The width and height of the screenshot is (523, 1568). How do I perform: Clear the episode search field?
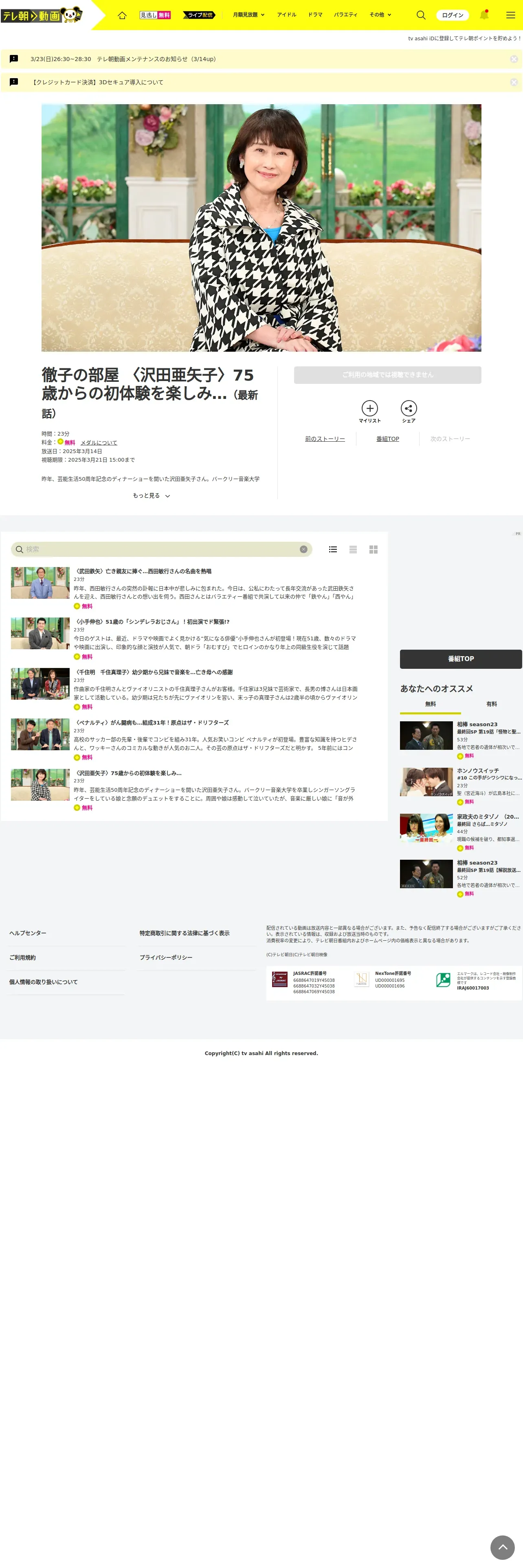(x=303, y=549)
